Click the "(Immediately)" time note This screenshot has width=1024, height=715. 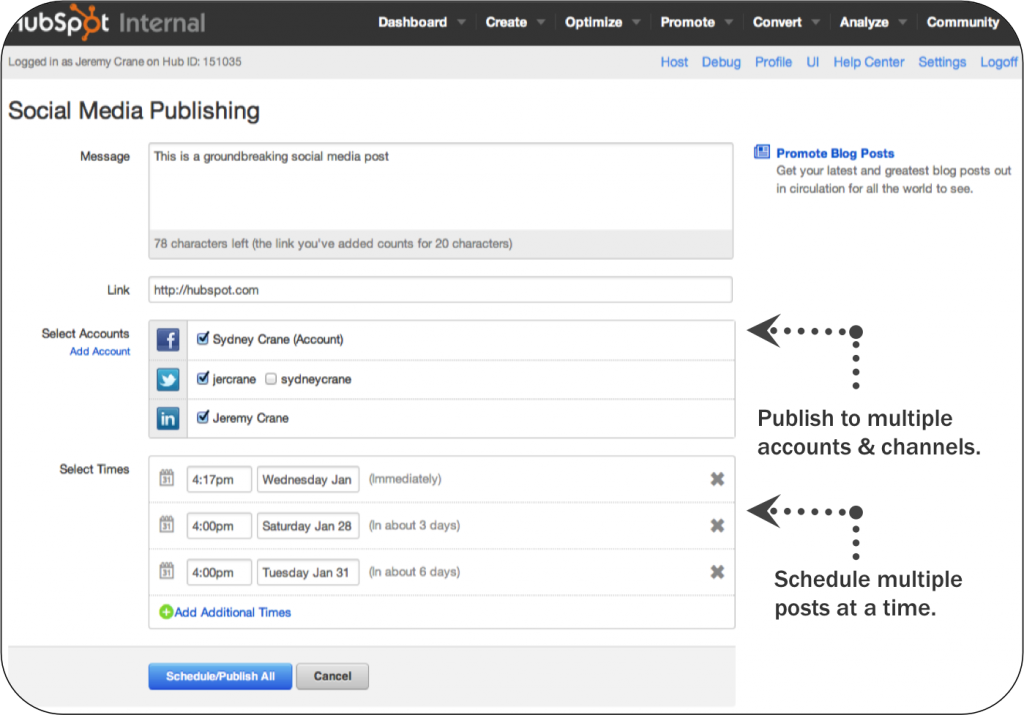point(405,479)
